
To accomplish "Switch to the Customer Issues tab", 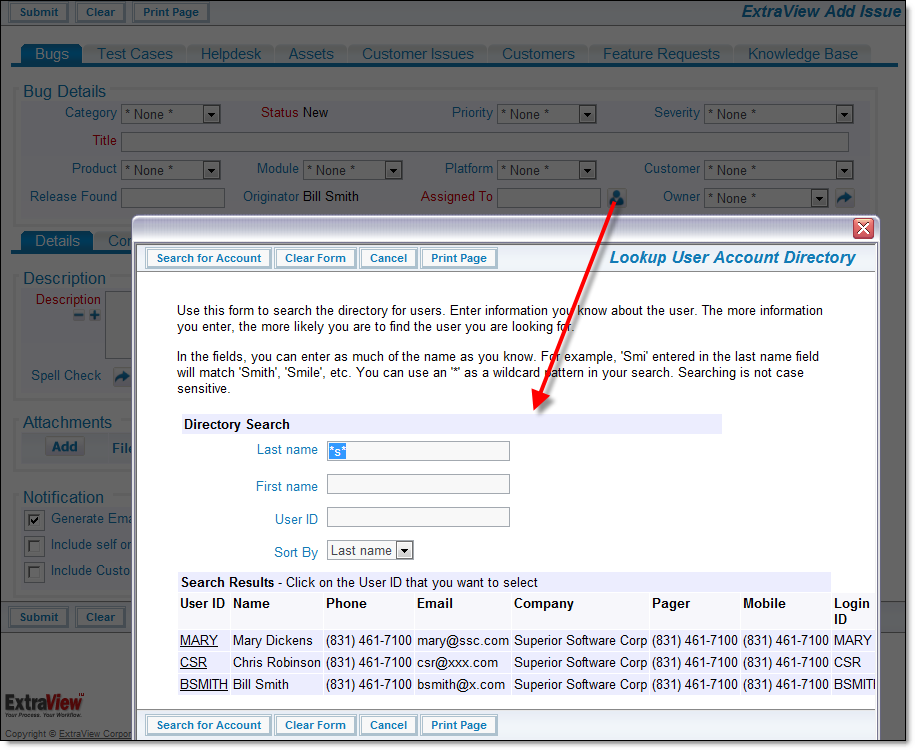I will tap(418, 54).
